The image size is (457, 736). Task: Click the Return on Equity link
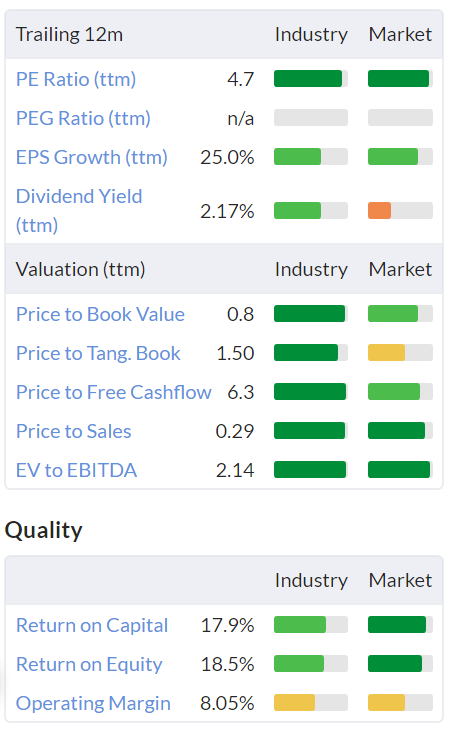tap(89, 664)
